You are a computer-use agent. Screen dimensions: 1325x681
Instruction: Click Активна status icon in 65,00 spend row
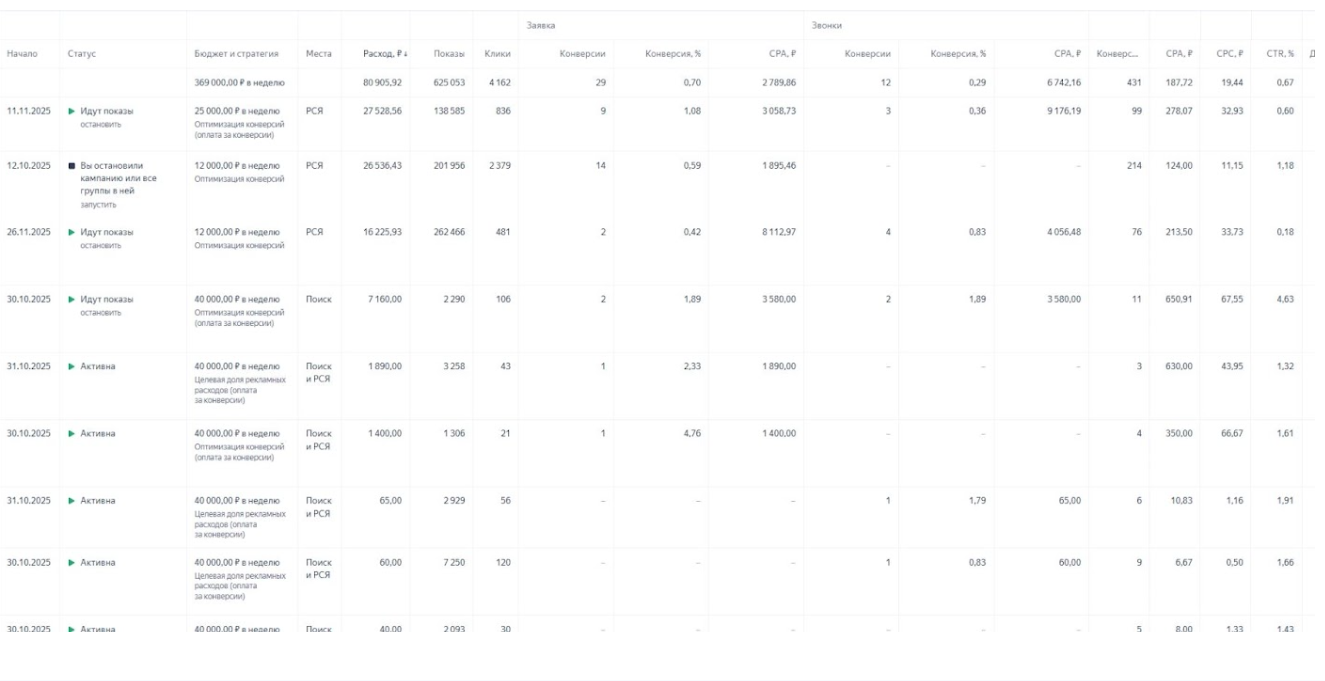(x=72, y=501)
